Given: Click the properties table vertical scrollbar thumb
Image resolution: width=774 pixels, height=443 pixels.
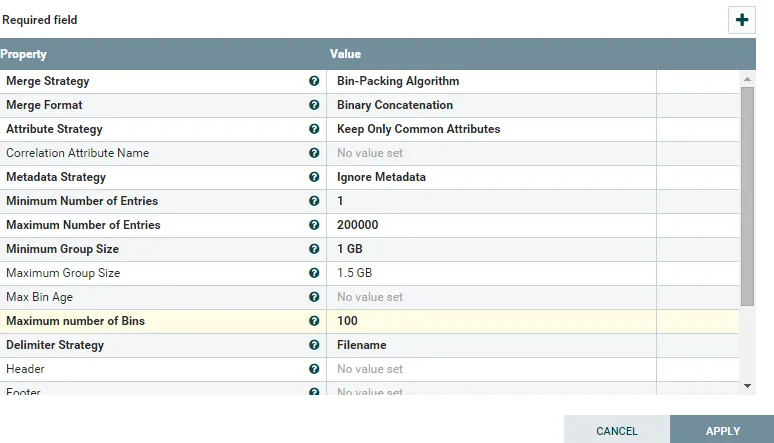Looking at the screenshot, I should pyautogui.click(x=747, y=195).
